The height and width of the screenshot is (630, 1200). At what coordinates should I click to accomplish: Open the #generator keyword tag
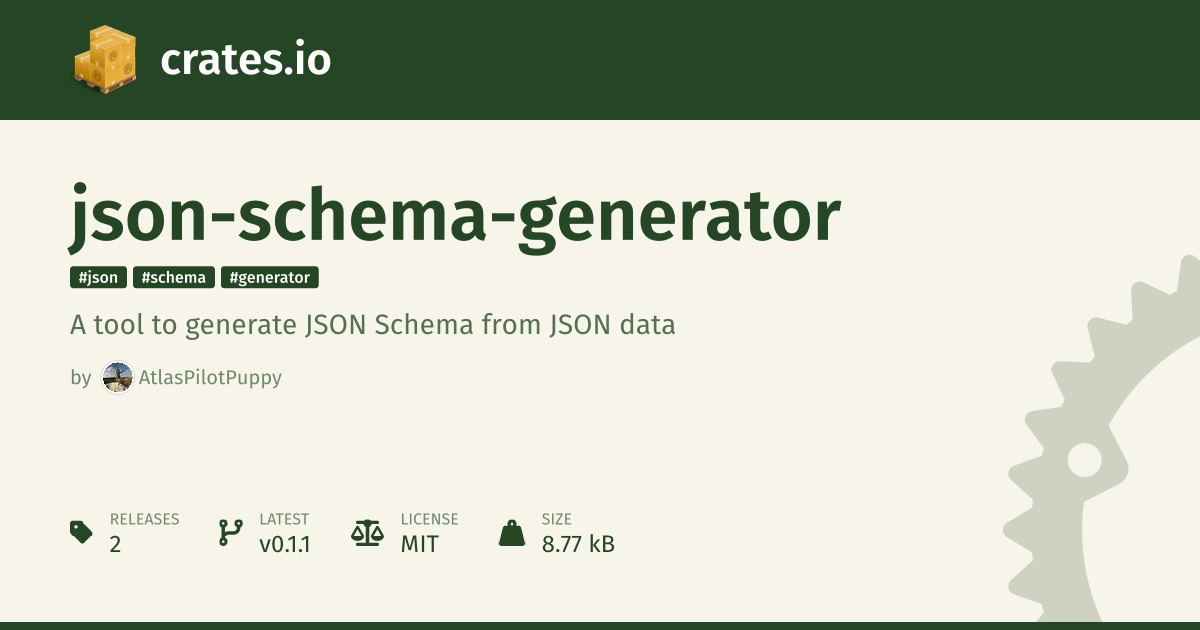[x=270, y=278]
